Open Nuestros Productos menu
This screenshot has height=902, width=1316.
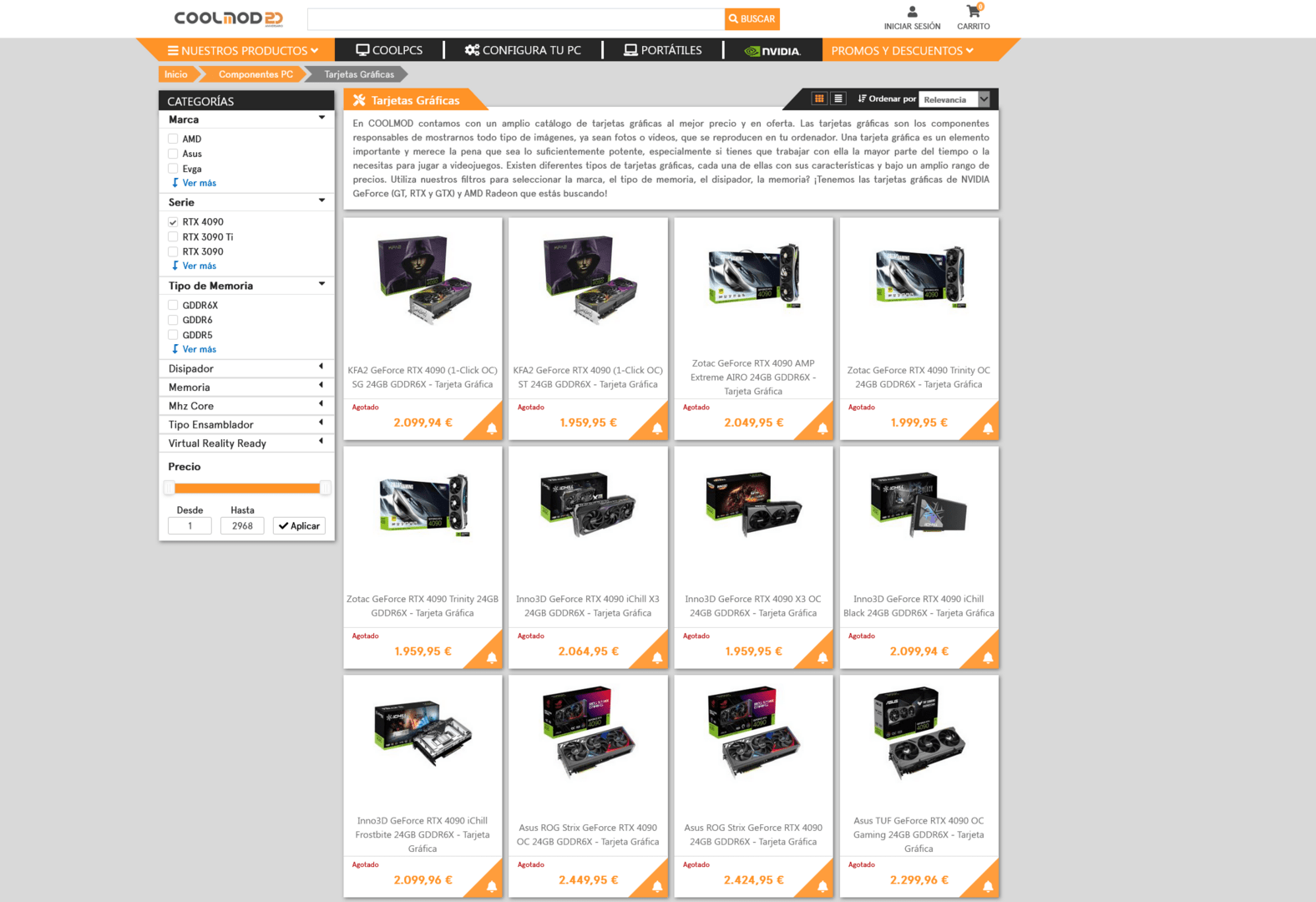coord(243,50)
